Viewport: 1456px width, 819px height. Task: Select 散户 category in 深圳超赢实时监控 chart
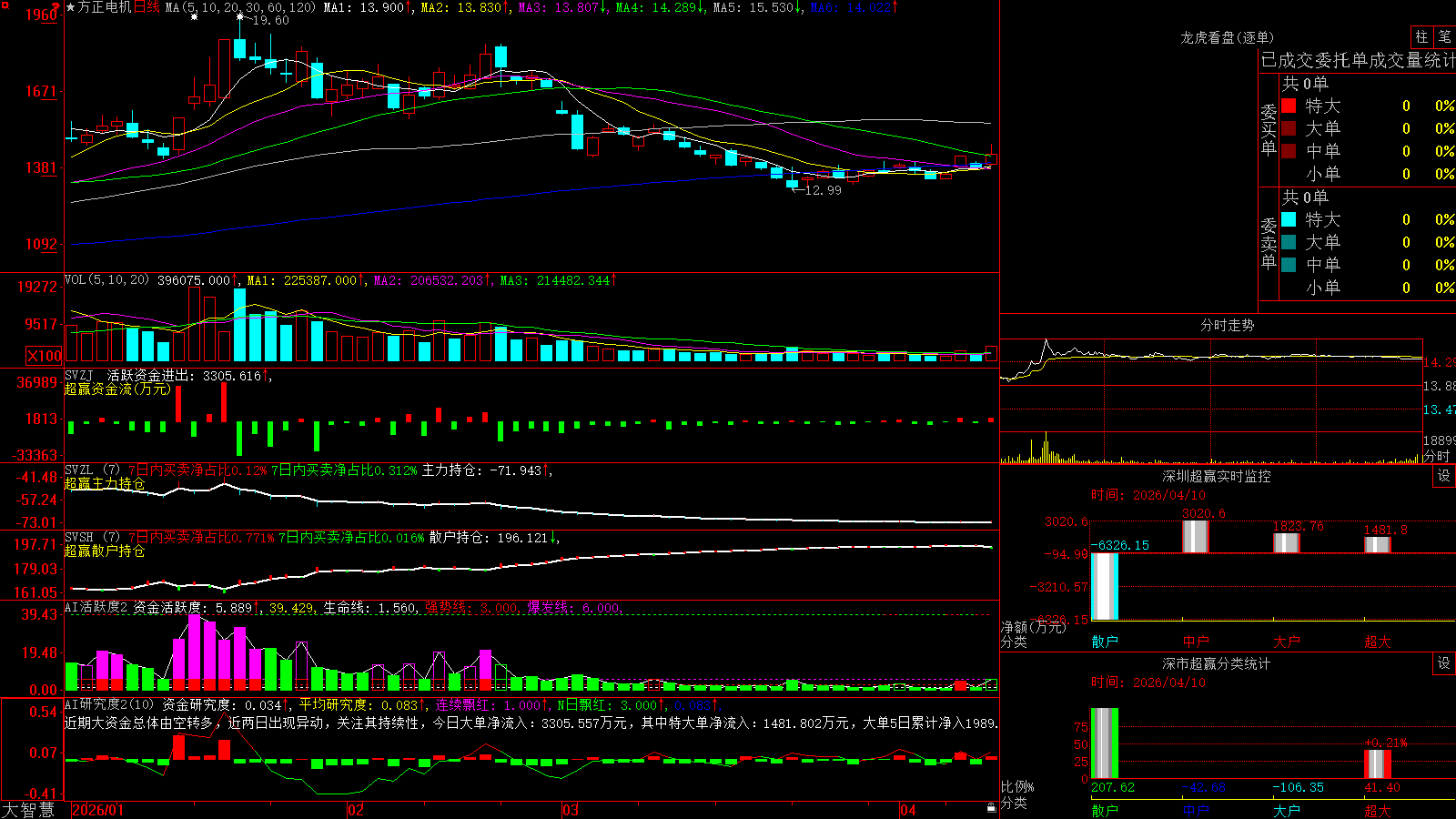point(1105,642)
